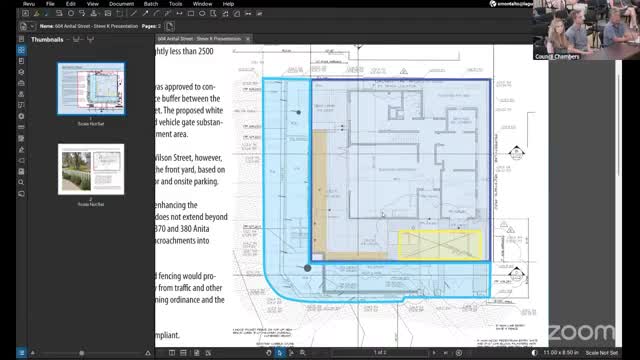
Task: Adjust the thumbnail size slider
Action: (x=82, y=353)
